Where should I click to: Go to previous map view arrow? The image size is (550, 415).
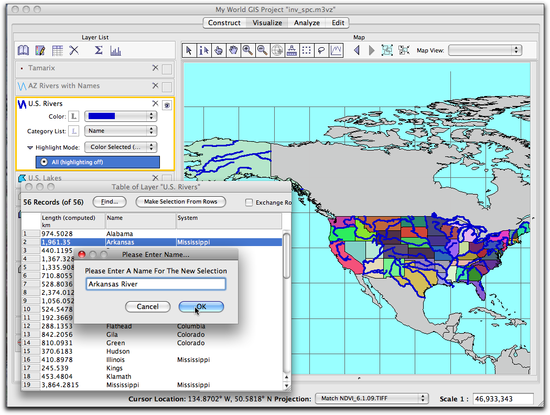(x=357, y=51)
